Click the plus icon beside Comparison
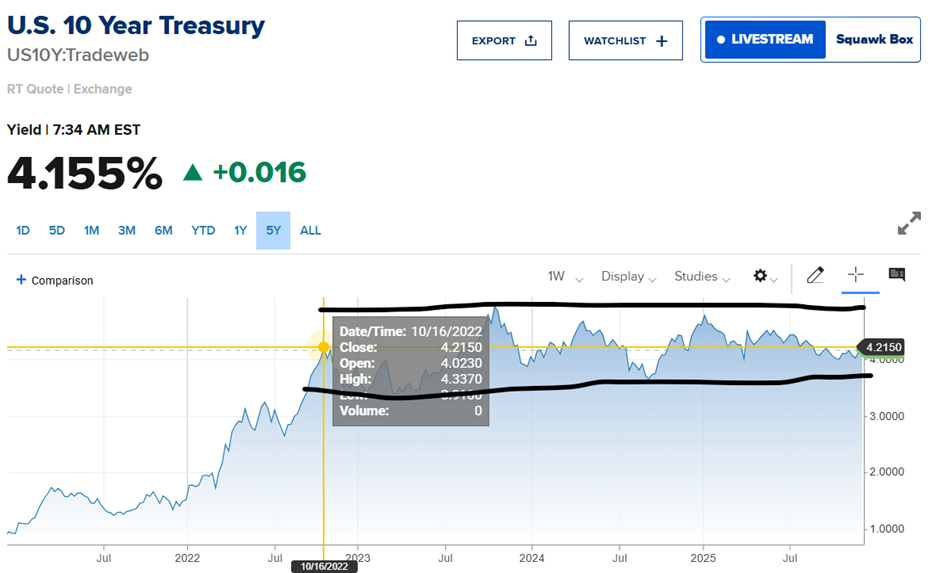The width and height of the screenshot is (936, 573). click(x=21, y=280)
